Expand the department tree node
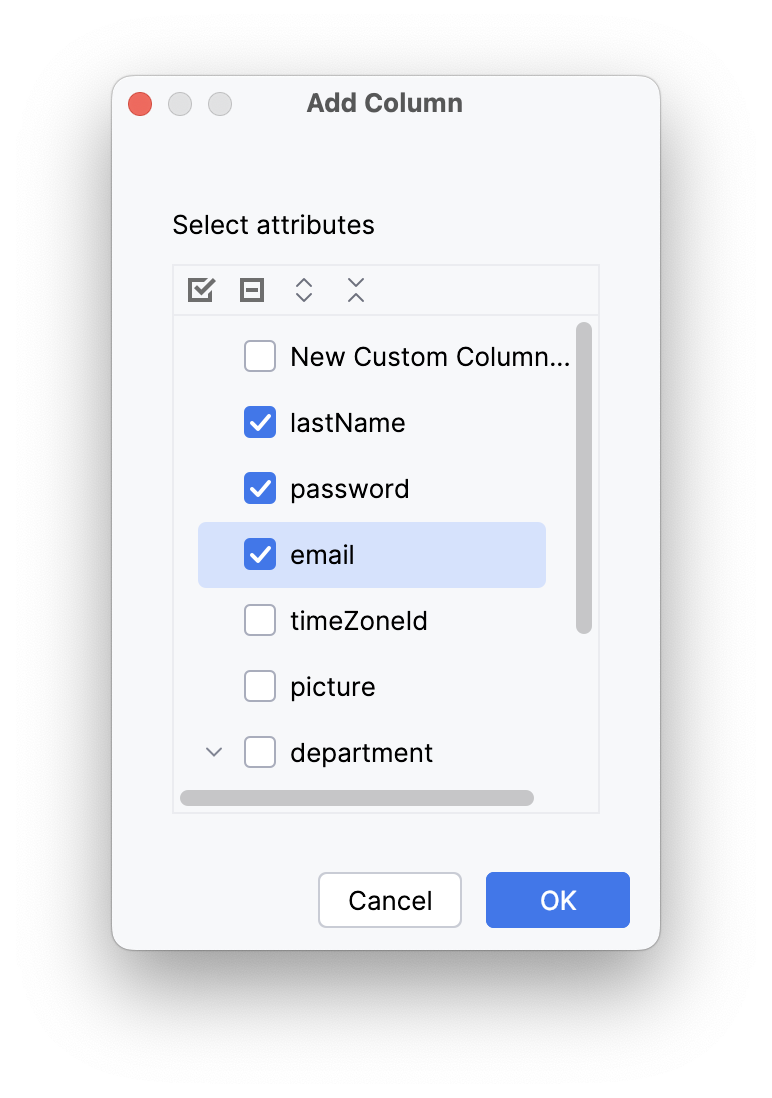The image size is (772, 1098). tap(212, 752)
